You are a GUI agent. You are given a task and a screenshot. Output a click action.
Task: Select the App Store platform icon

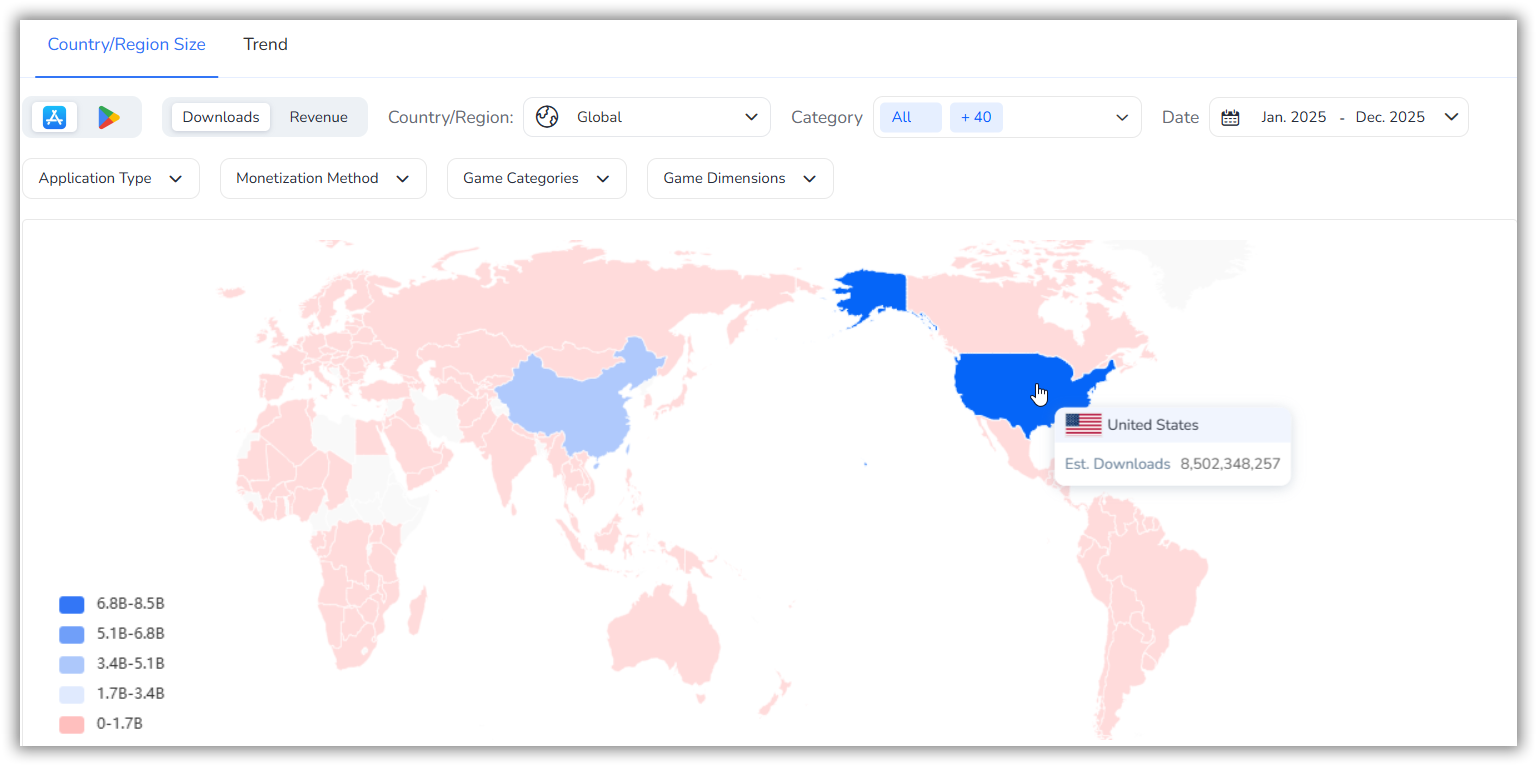[54, 117]
